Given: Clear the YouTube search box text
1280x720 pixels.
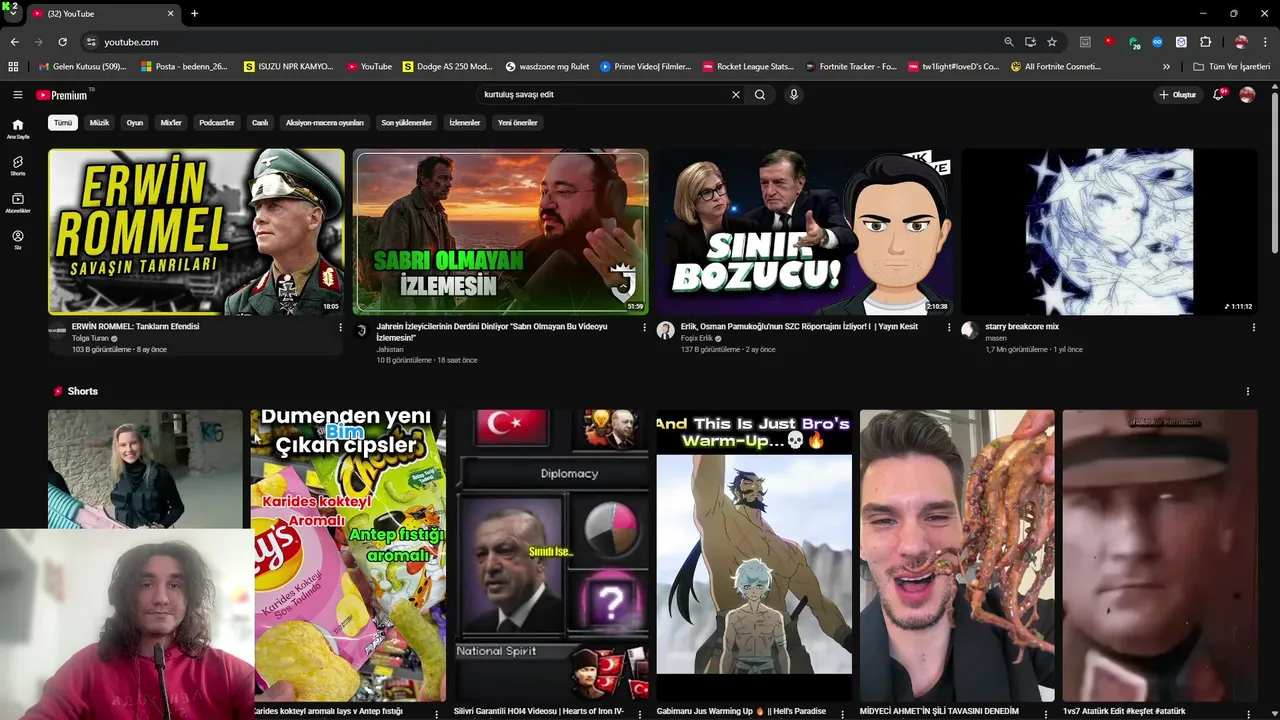Looking at the screenshot, I should pos(736,95).
